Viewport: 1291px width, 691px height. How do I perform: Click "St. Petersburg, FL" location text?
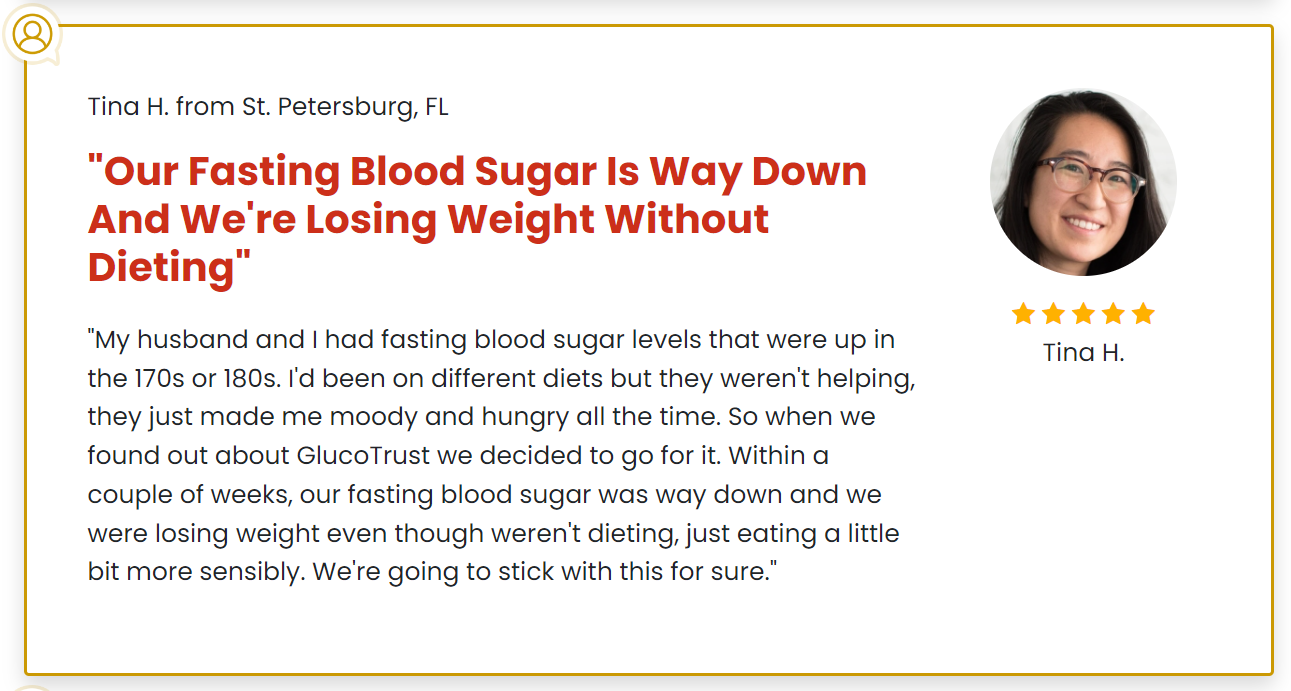coord(345,107)
